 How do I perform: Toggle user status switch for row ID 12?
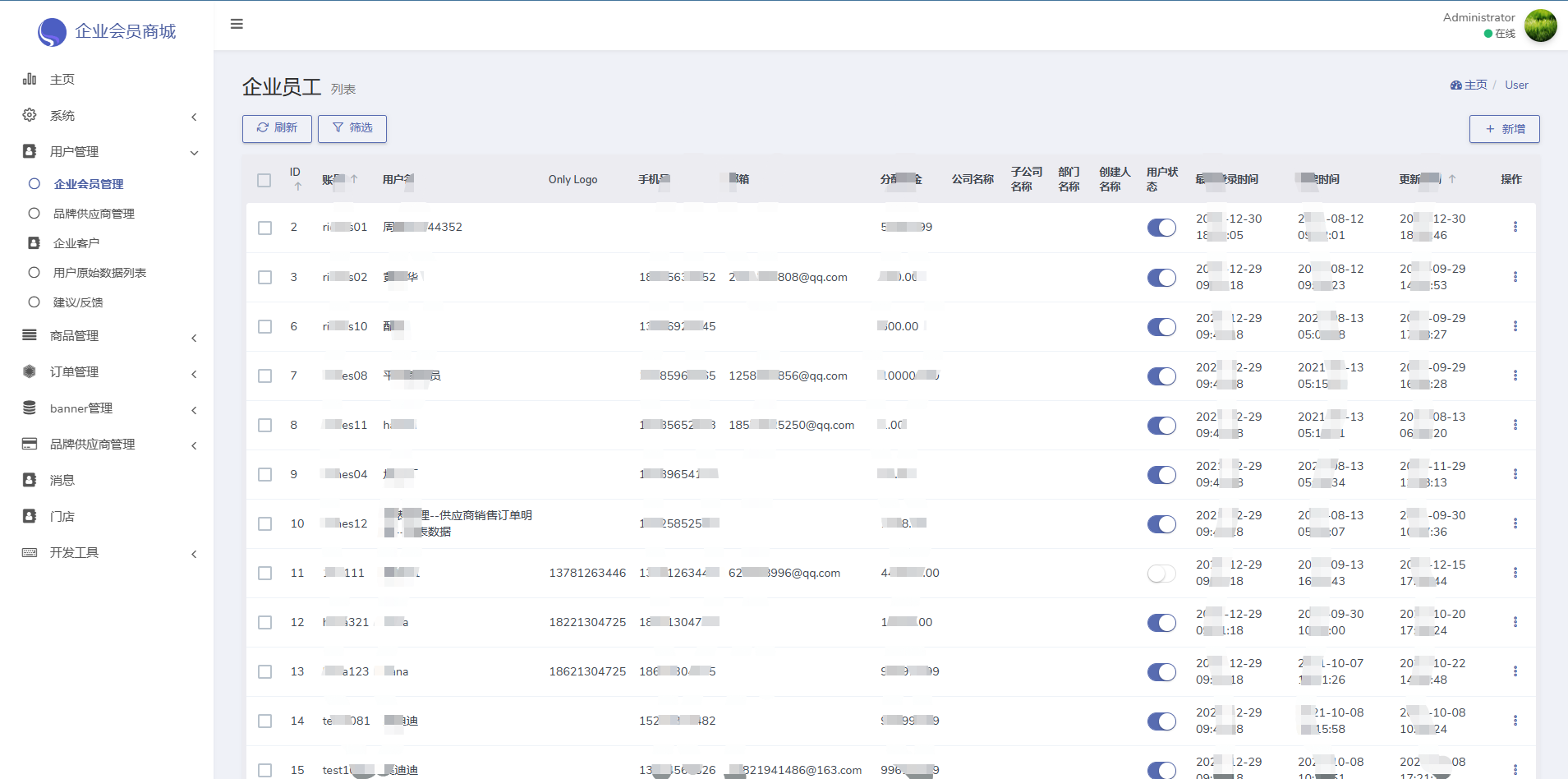click(x=1161, y=623)
